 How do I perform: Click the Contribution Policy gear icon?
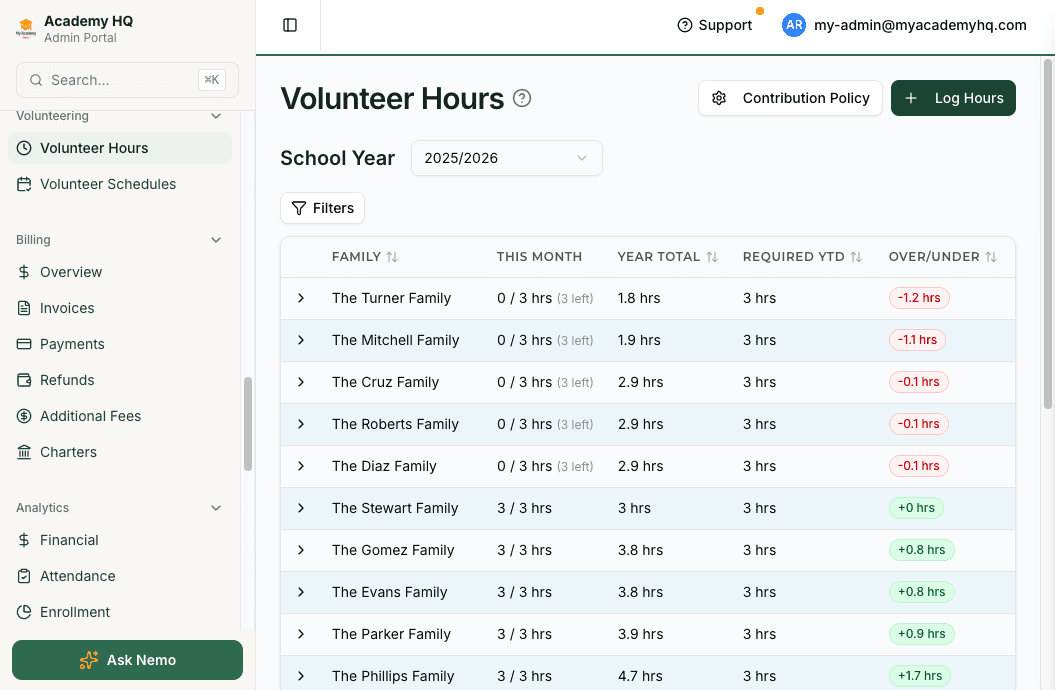719,98
